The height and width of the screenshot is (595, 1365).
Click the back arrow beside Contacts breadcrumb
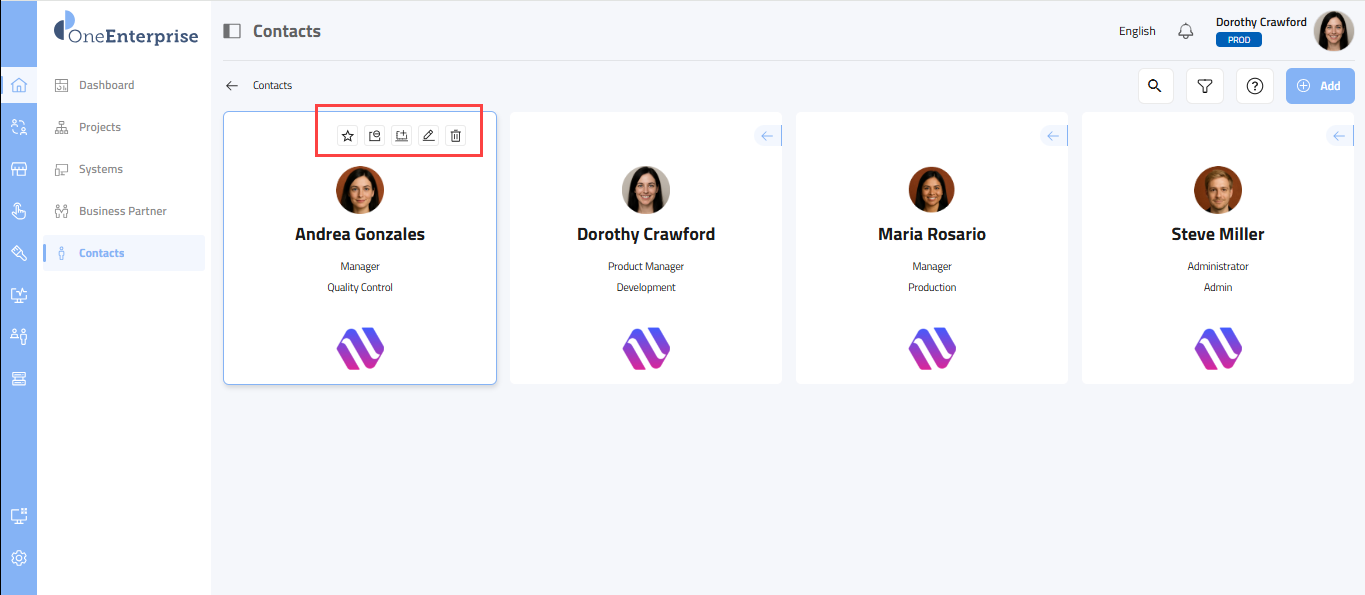pos(232,86)
